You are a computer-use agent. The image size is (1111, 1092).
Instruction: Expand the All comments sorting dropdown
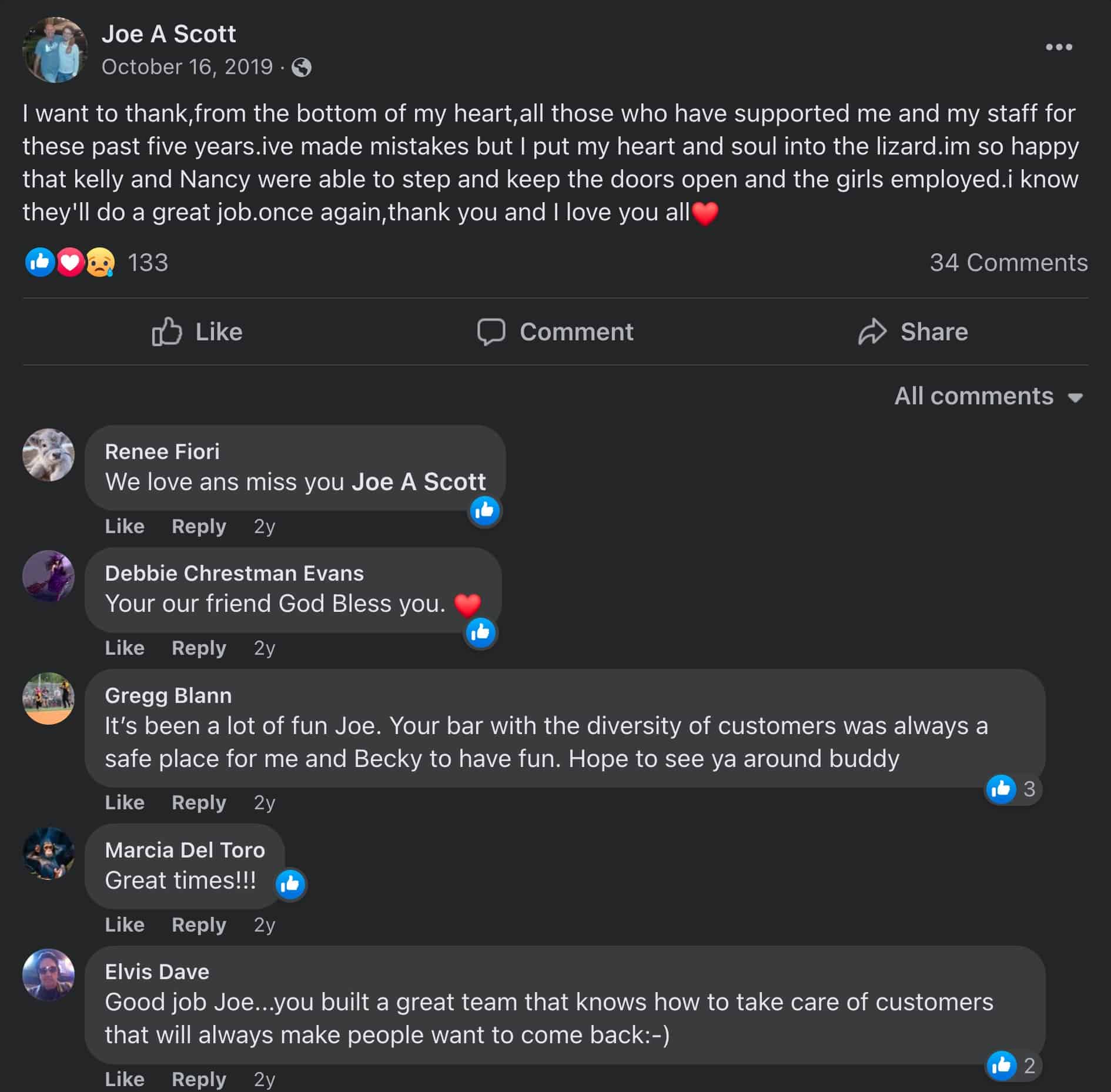(988, 397)
